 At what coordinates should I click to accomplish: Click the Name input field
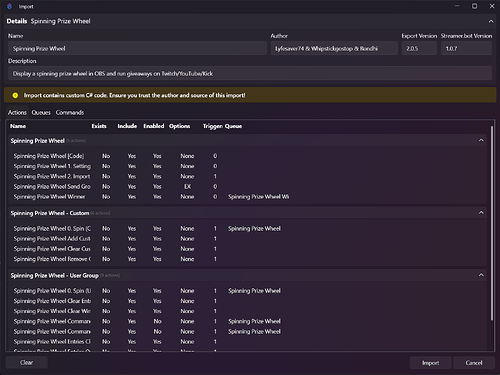(x=137, y=48)
